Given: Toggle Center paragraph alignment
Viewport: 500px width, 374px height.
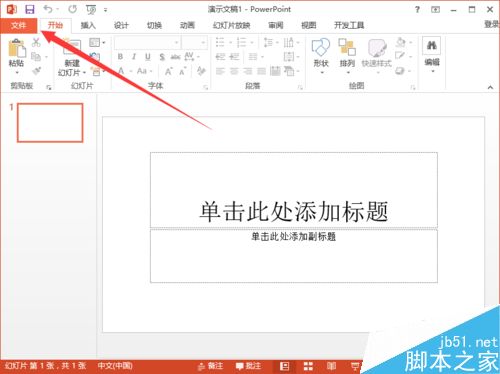Looking at the screenshot, I should [x=234, y=71].
